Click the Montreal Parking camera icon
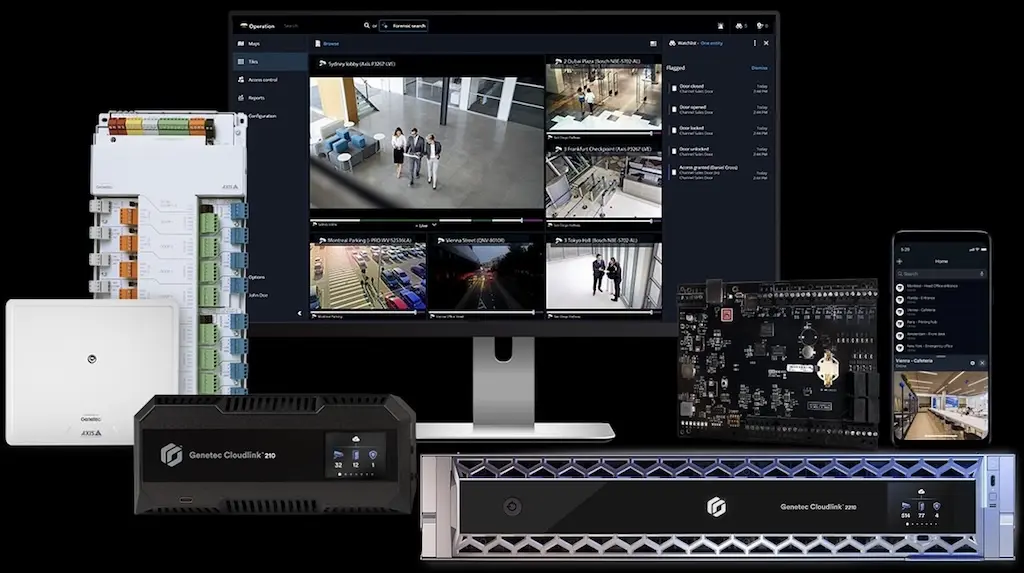 322,241
